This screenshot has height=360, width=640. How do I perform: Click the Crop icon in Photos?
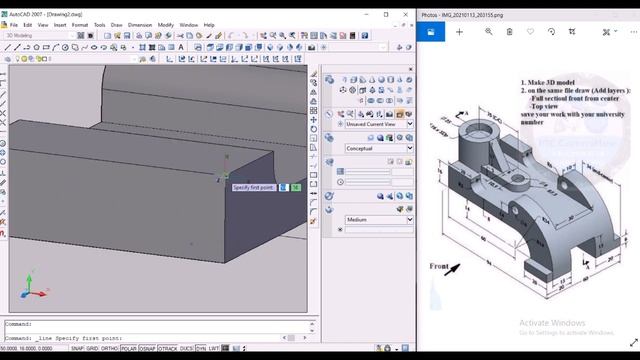tap(572, 31)
